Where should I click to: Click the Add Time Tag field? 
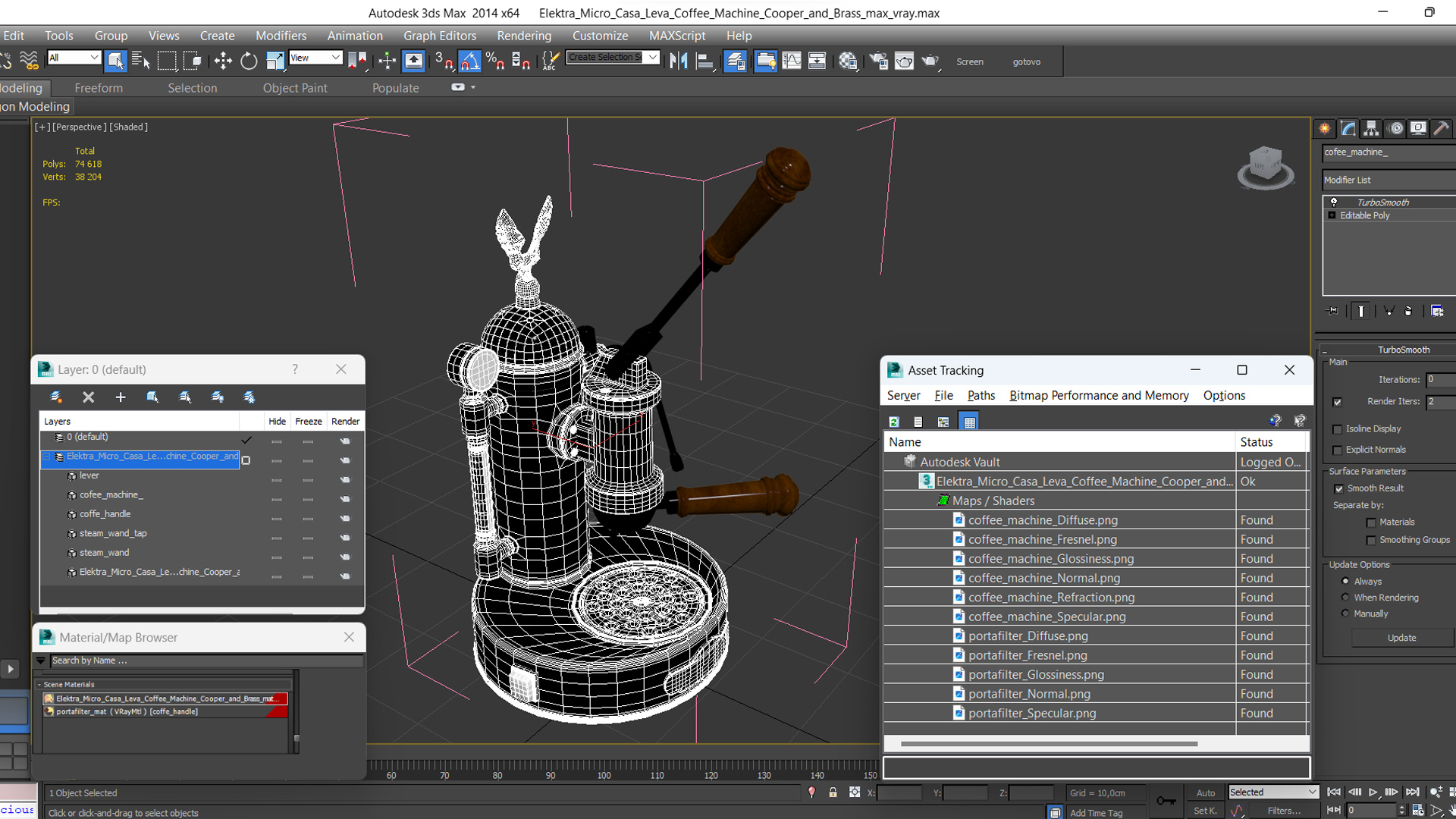pos(1105,813)
